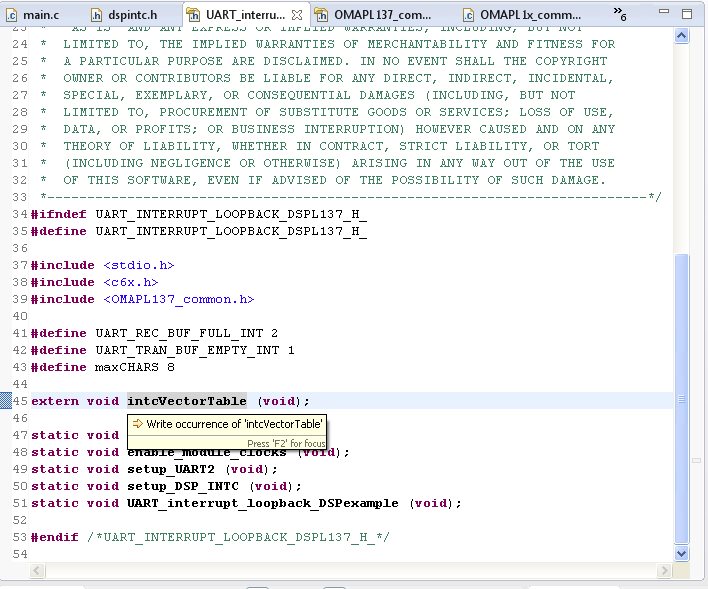Click on '#endif' at line 53
708x589 pixels.
click(55, 537)
